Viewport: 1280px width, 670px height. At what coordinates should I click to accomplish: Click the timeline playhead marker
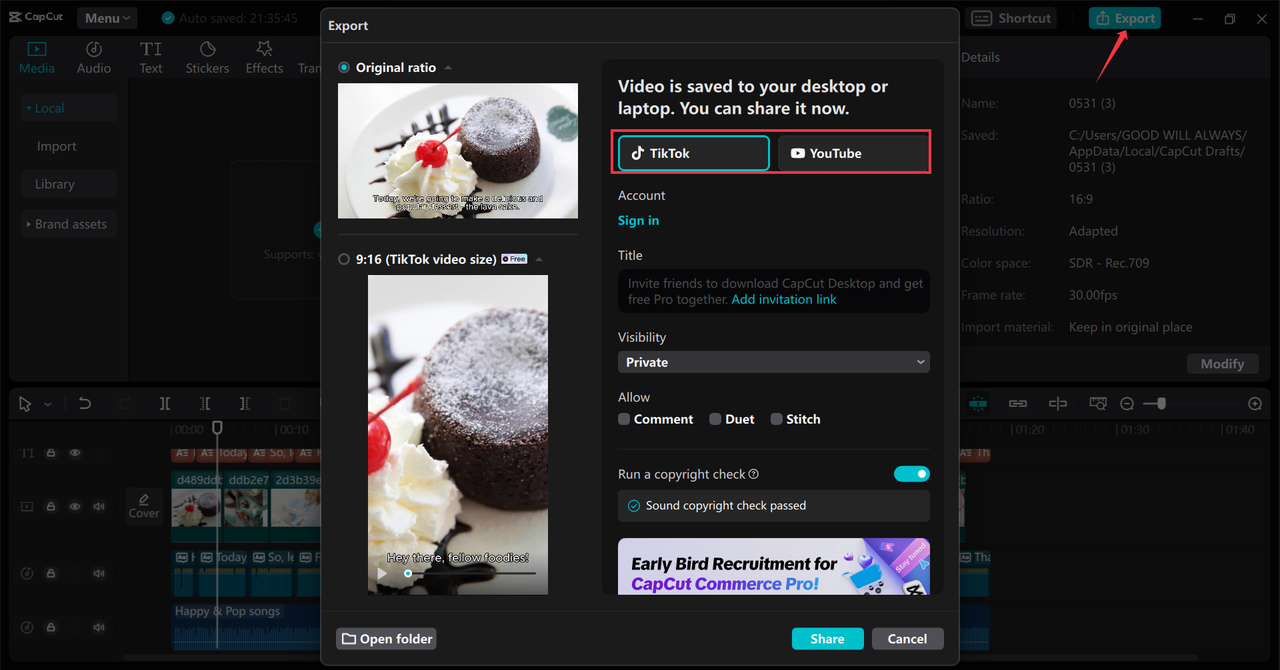(x=217, y=428)
